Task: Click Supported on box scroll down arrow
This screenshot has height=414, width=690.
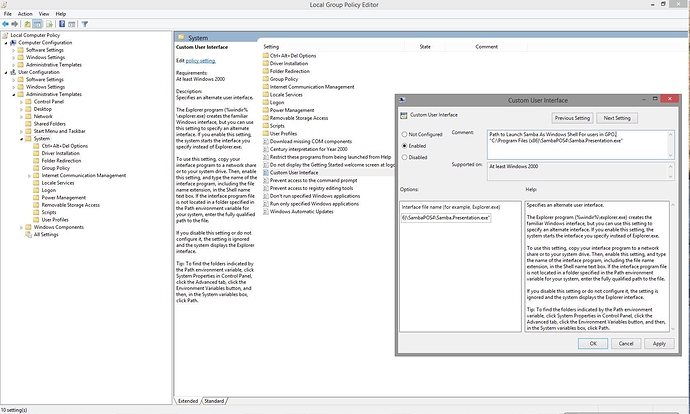Action: coord(671,176)
